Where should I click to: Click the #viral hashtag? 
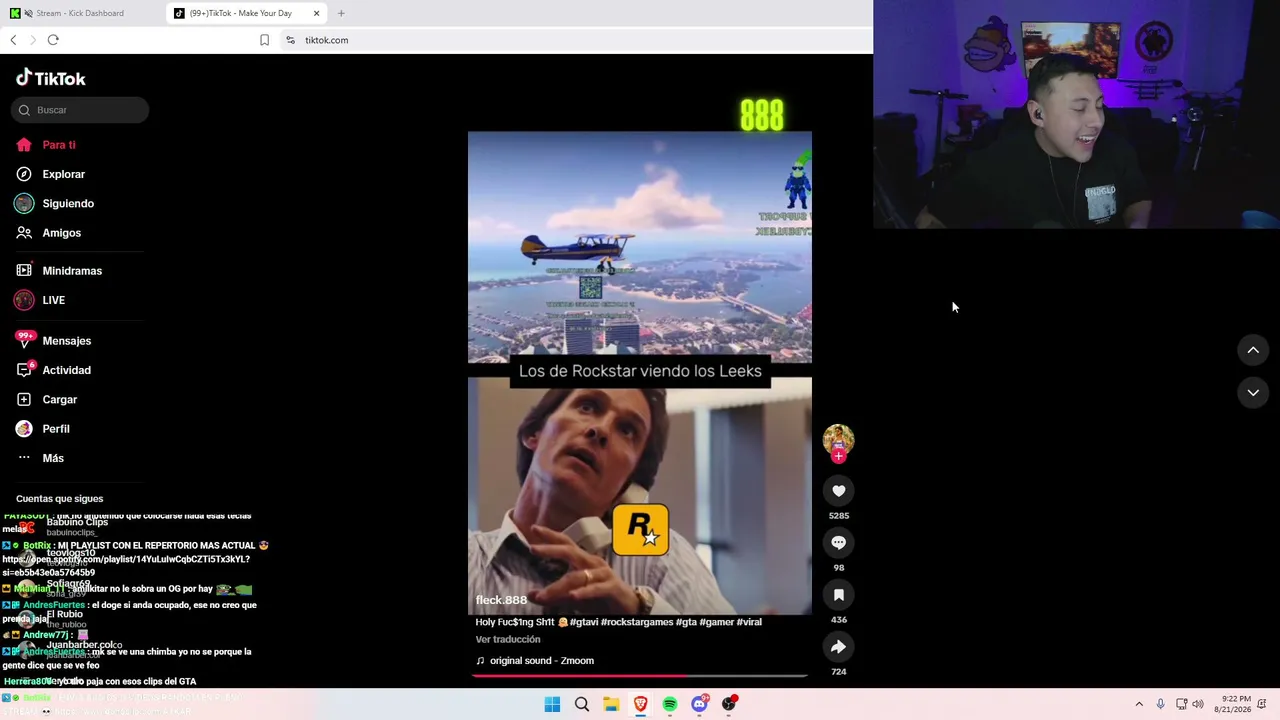[x=749, y=622]
